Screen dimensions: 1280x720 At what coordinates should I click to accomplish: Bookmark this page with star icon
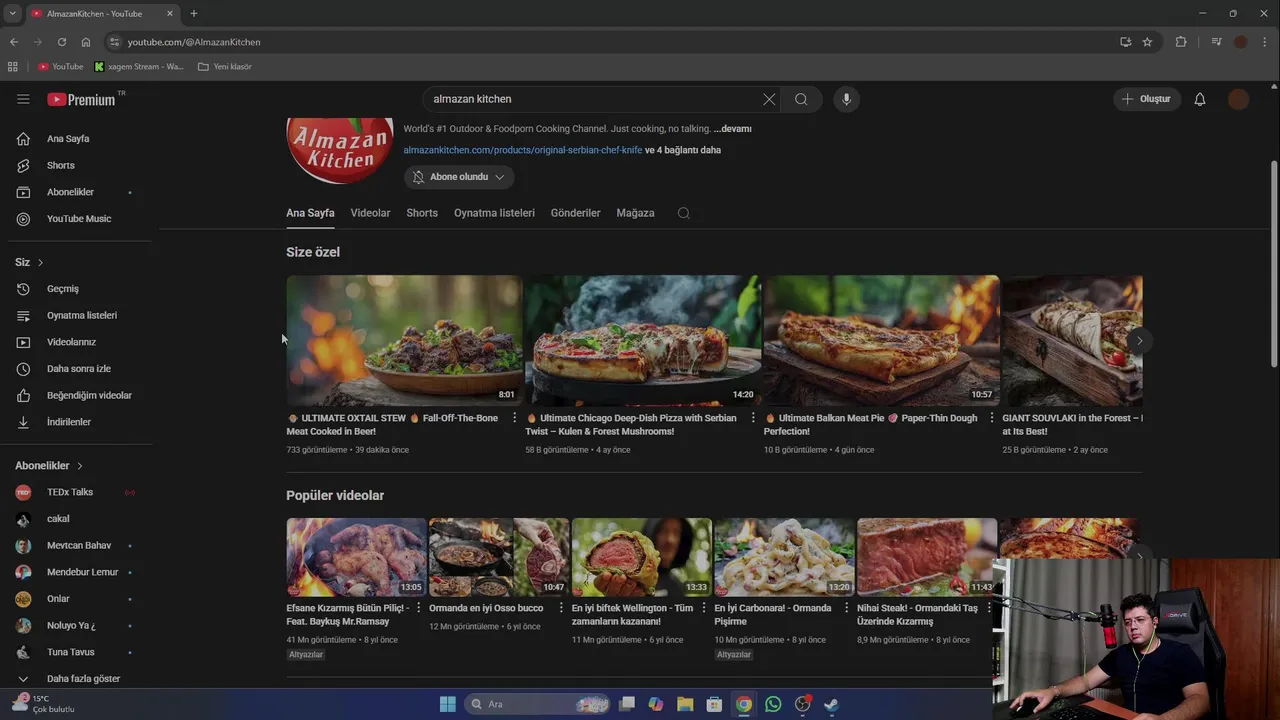point(1147,42)
